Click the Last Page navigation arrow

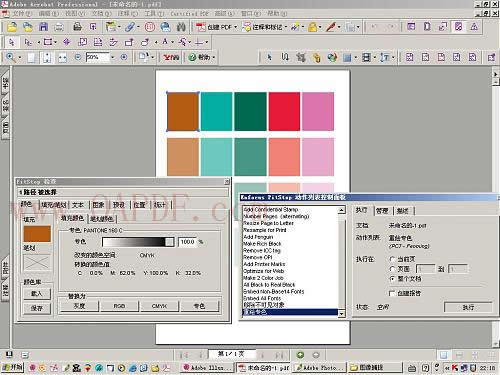click(x=279, y=355)
